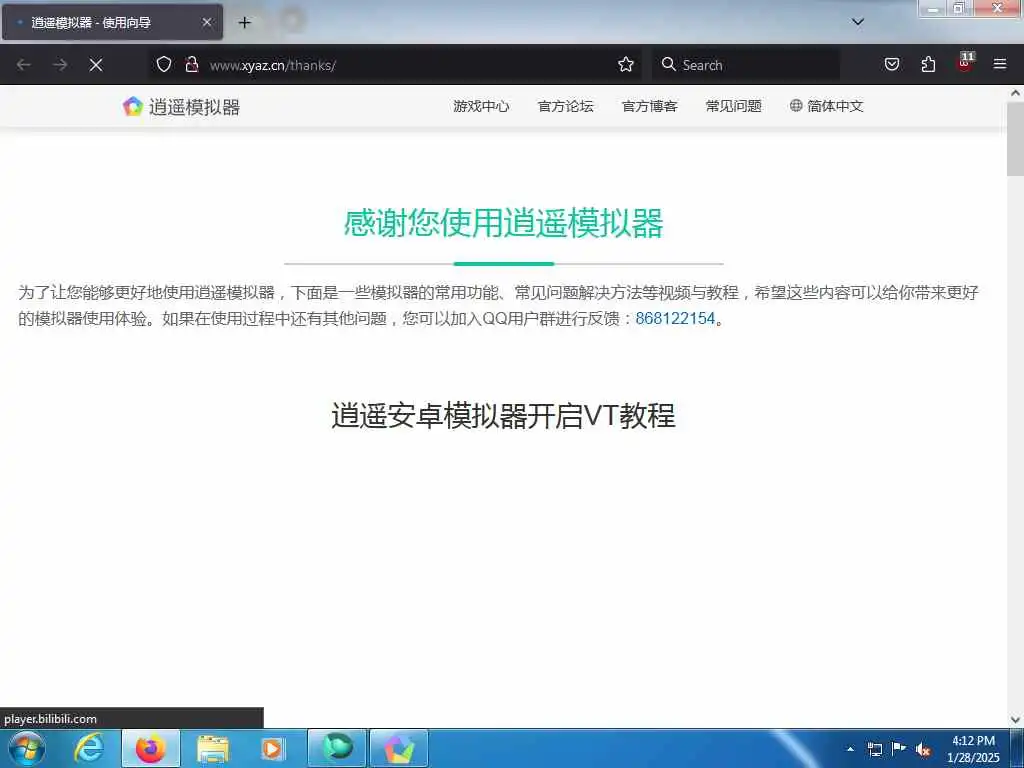Click the scrollbar down arrow
Screen dimensions: 1024x768
coord(1015,720)
